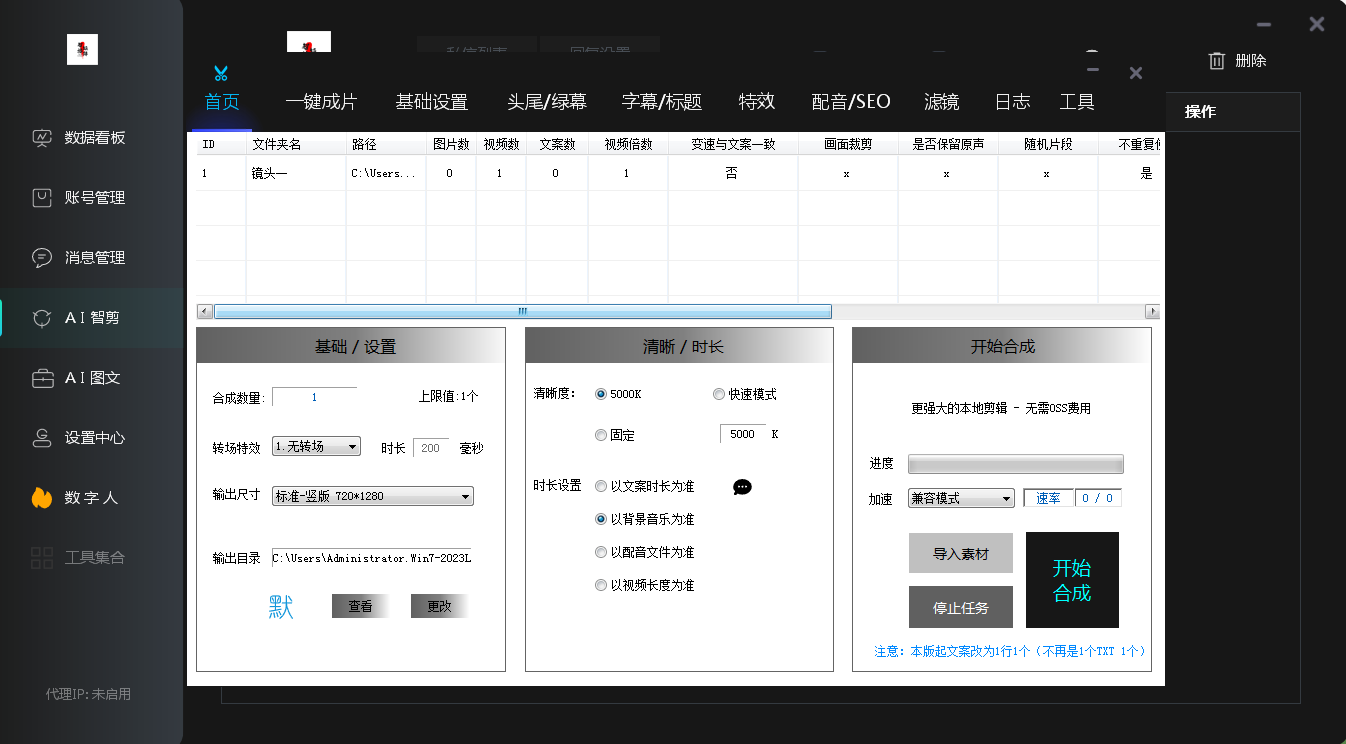Screen dimensions: 1346x744
Task: Click the table's horizontal scrollbar thumb
Action: point(522,312)
